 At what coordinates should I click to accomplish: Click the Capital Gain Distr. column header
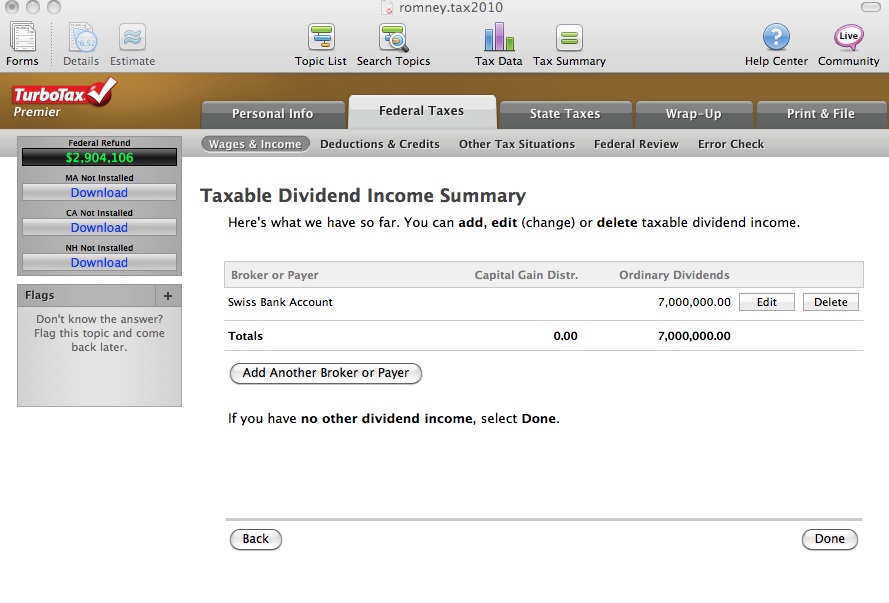[x=526, y=275]
